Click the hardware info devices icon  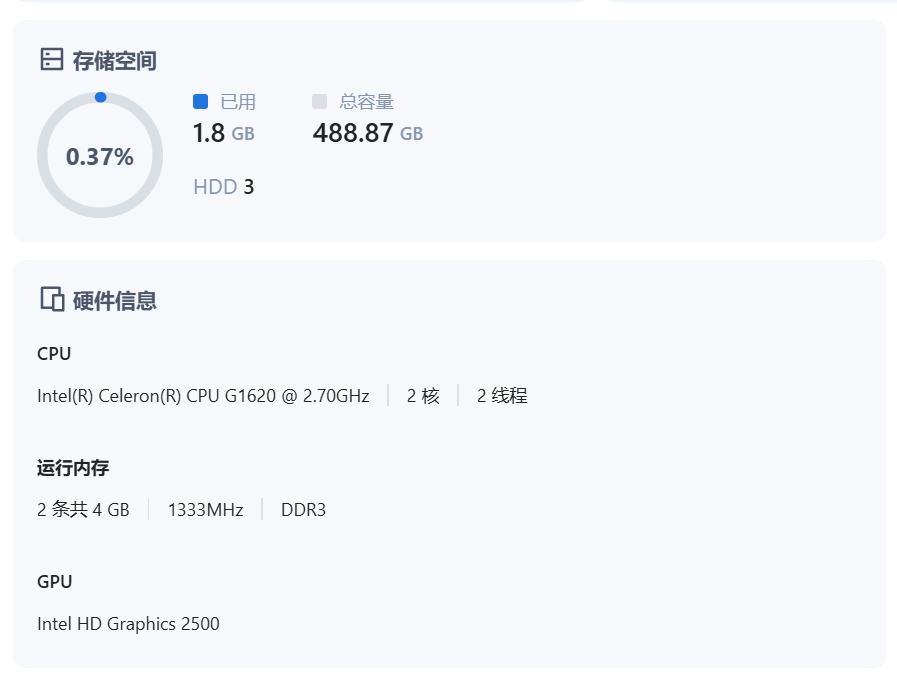(x=51, y=299)
